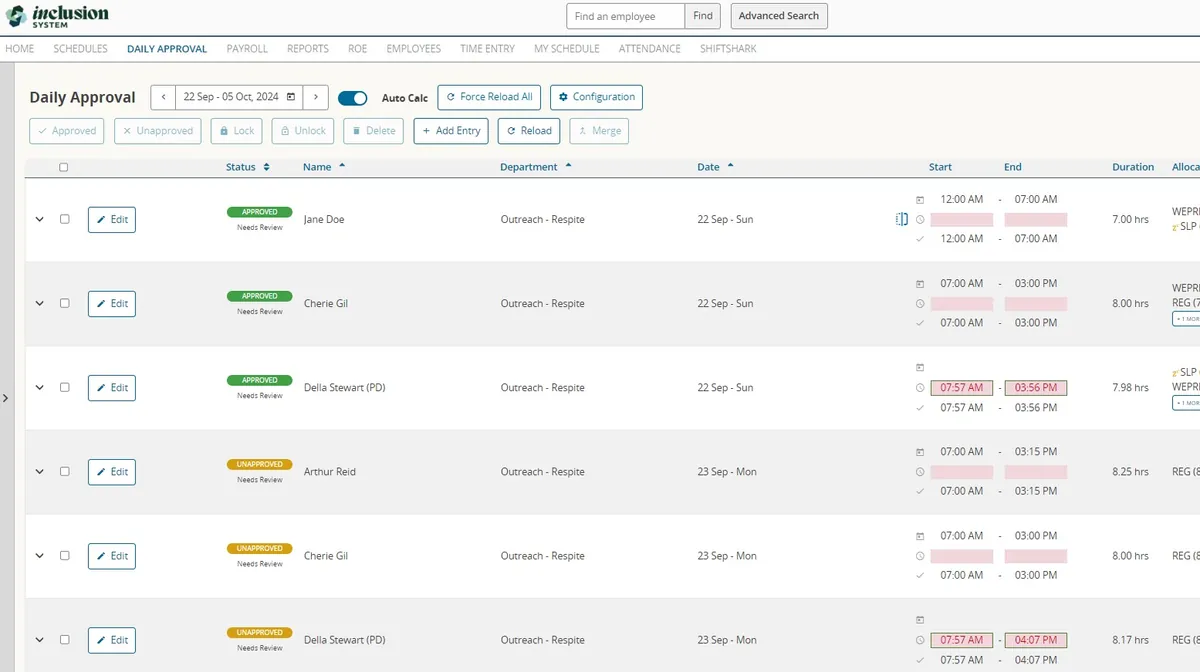The width and height of the screenshot is (1200, 672).
Task: Expand the collapsed left side panel
Action: click(6, 398)
